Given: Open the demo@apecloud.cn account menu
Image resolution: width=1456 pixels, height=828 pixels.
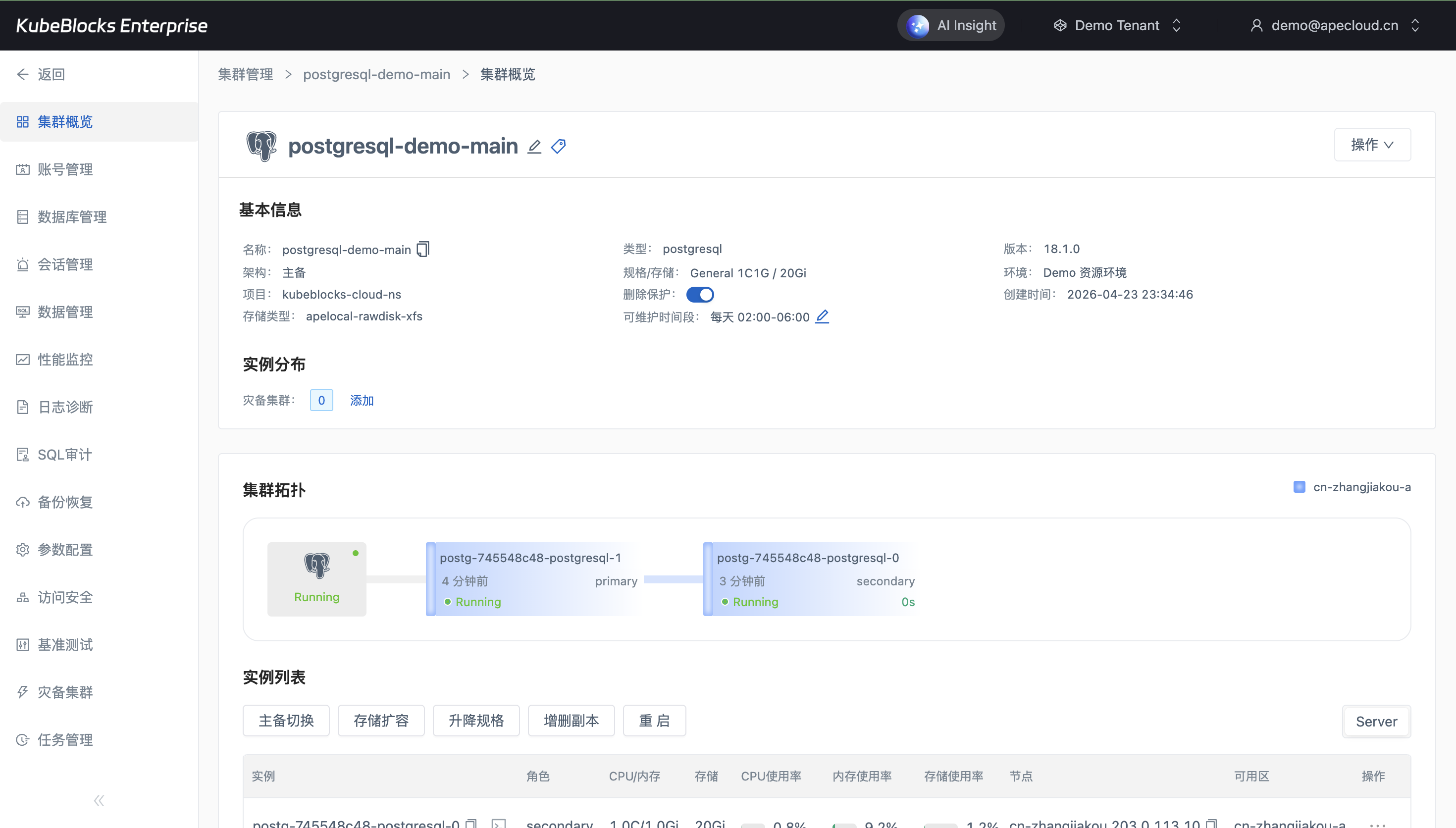Looking at the screenshot, I should click(x=1334, y=25).
